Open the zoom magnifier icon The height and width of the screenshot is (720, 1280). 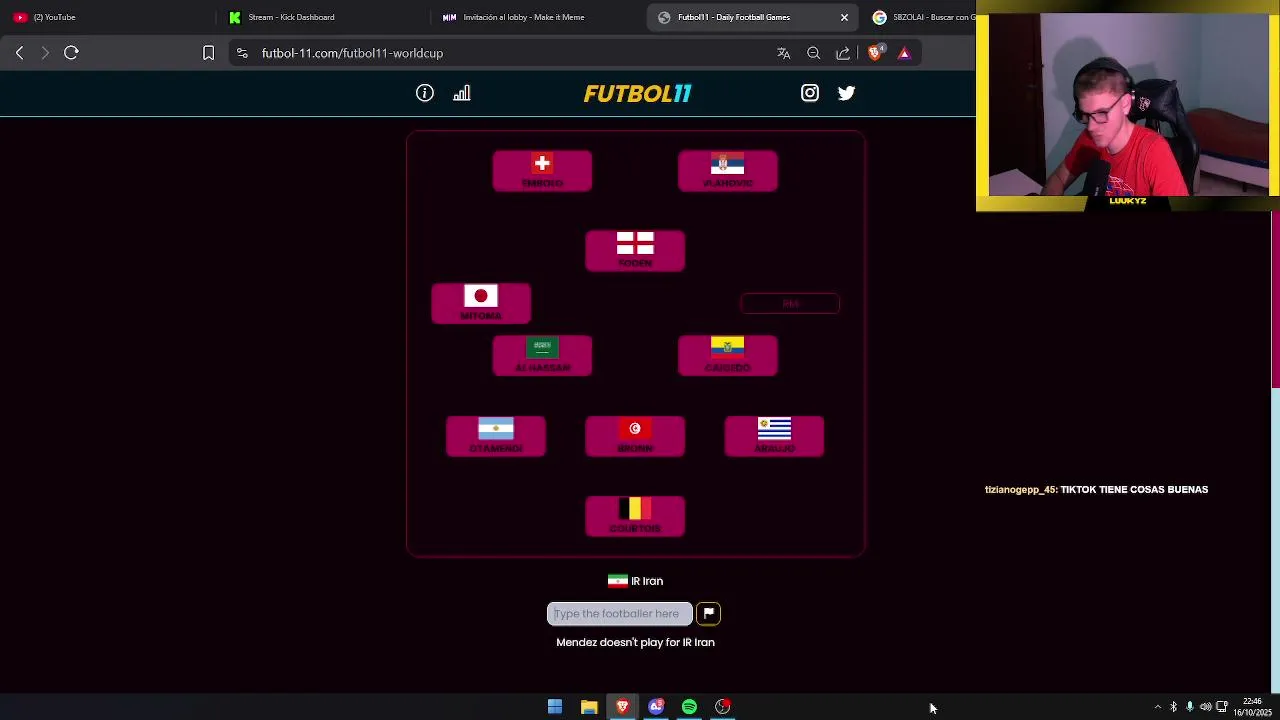(x=814, y=53)
